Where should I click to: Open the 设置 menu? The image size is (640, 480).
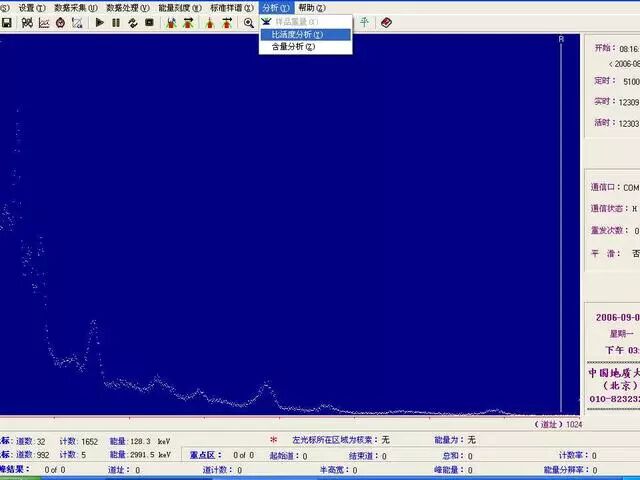pyautogui.click(x=32, y=8)
